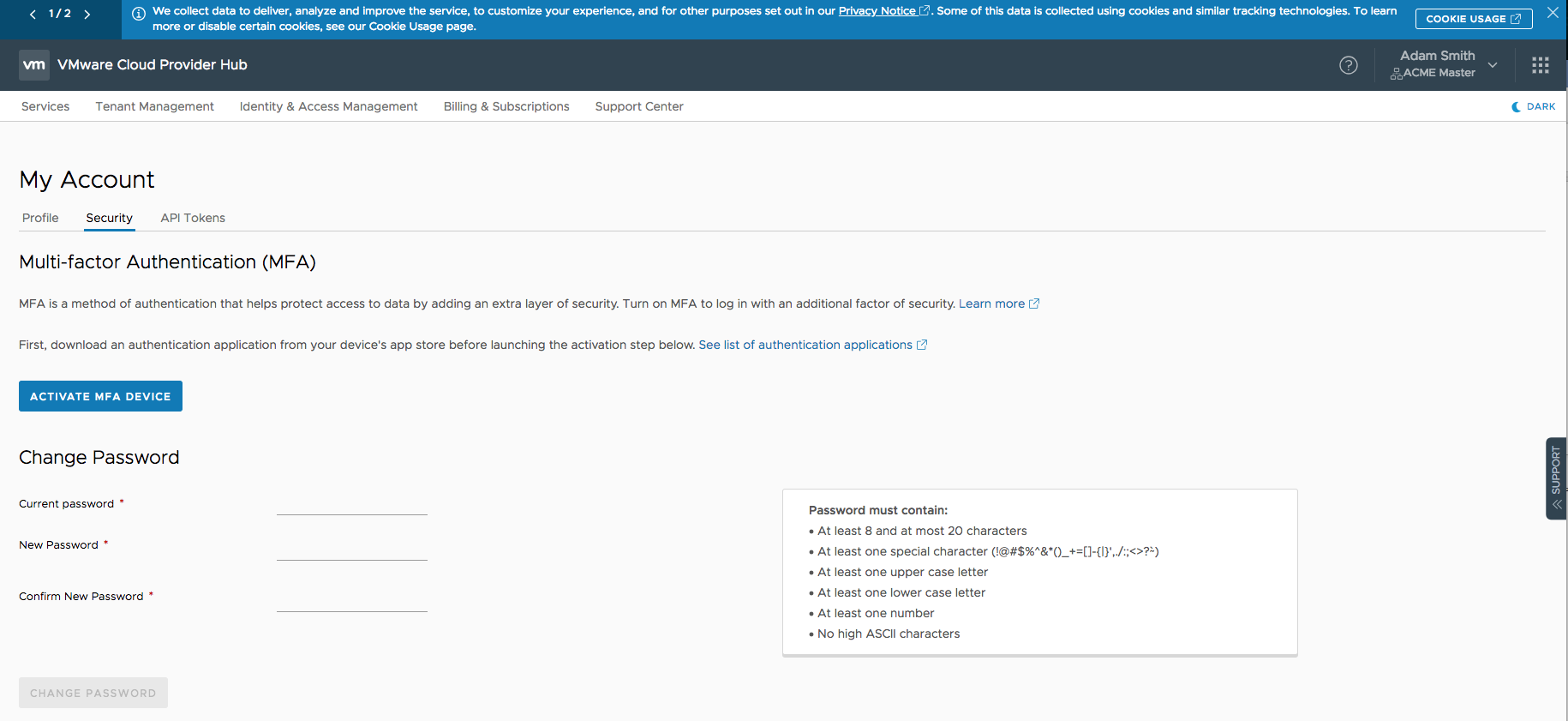Focus the Confirm New Password field
This screenshot has height=721, width=1568.
(351, 600)
